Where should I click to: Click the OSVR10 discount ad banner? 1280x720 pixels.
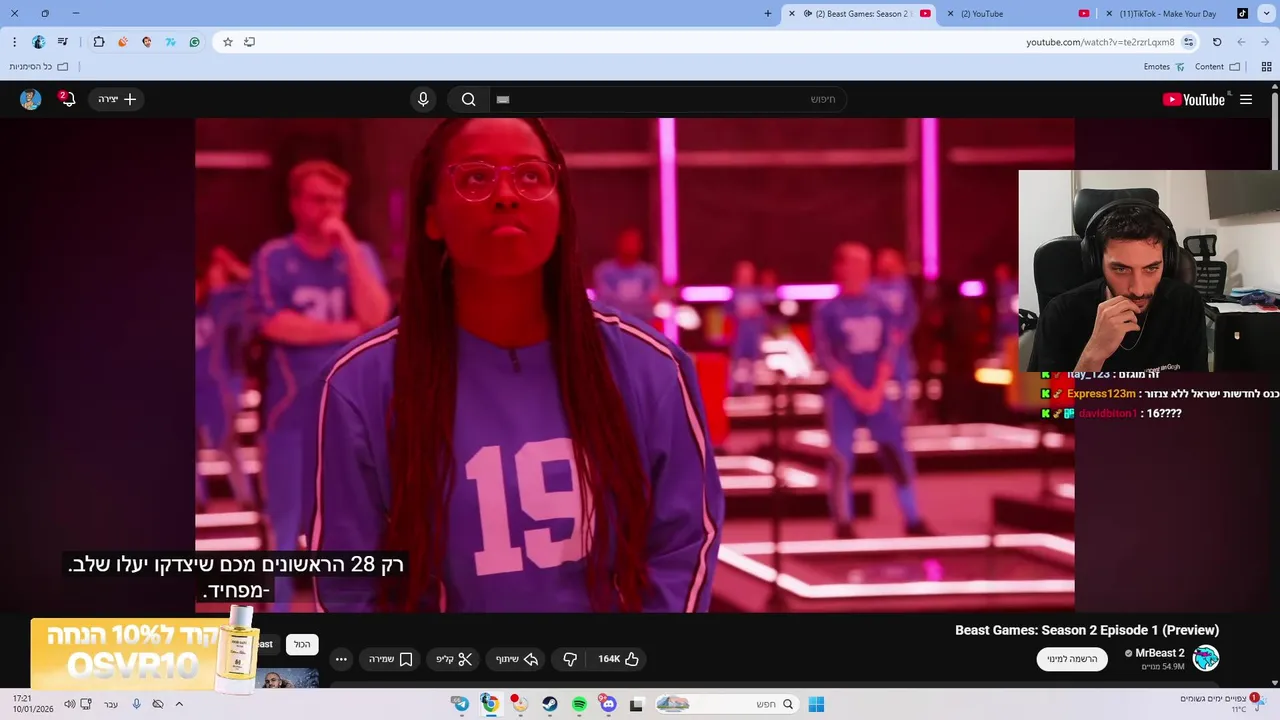pyautogui.click(x=143, y=653)
